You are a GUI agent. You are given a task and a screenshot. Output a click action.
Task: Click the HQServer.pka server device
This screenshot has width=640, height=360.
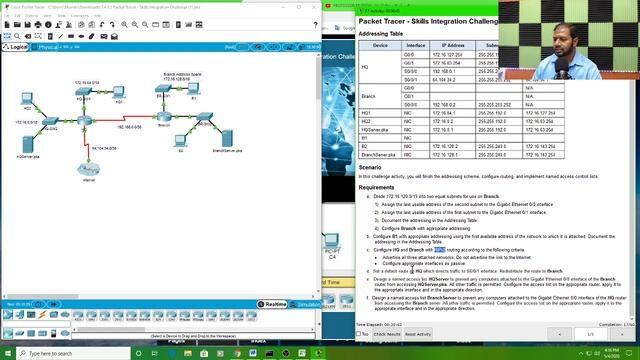(x=27, y=144)
